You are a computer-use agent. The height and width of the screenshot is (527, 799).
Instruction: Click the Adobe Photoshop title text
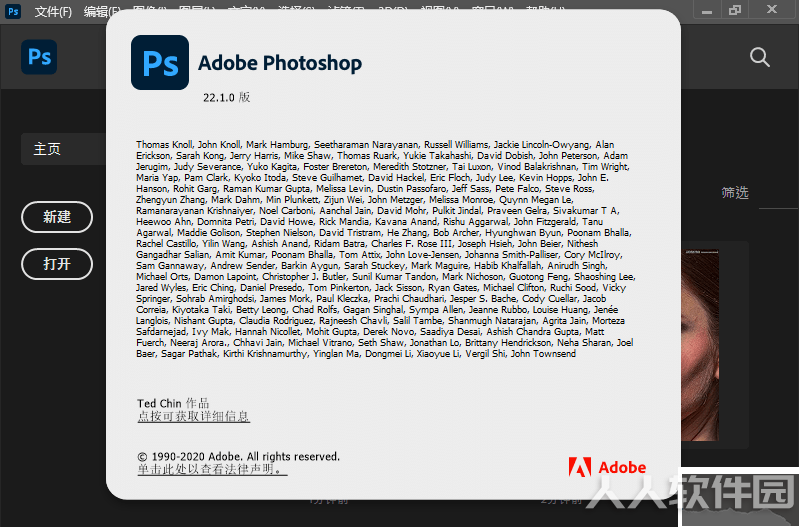pos(280,63)
